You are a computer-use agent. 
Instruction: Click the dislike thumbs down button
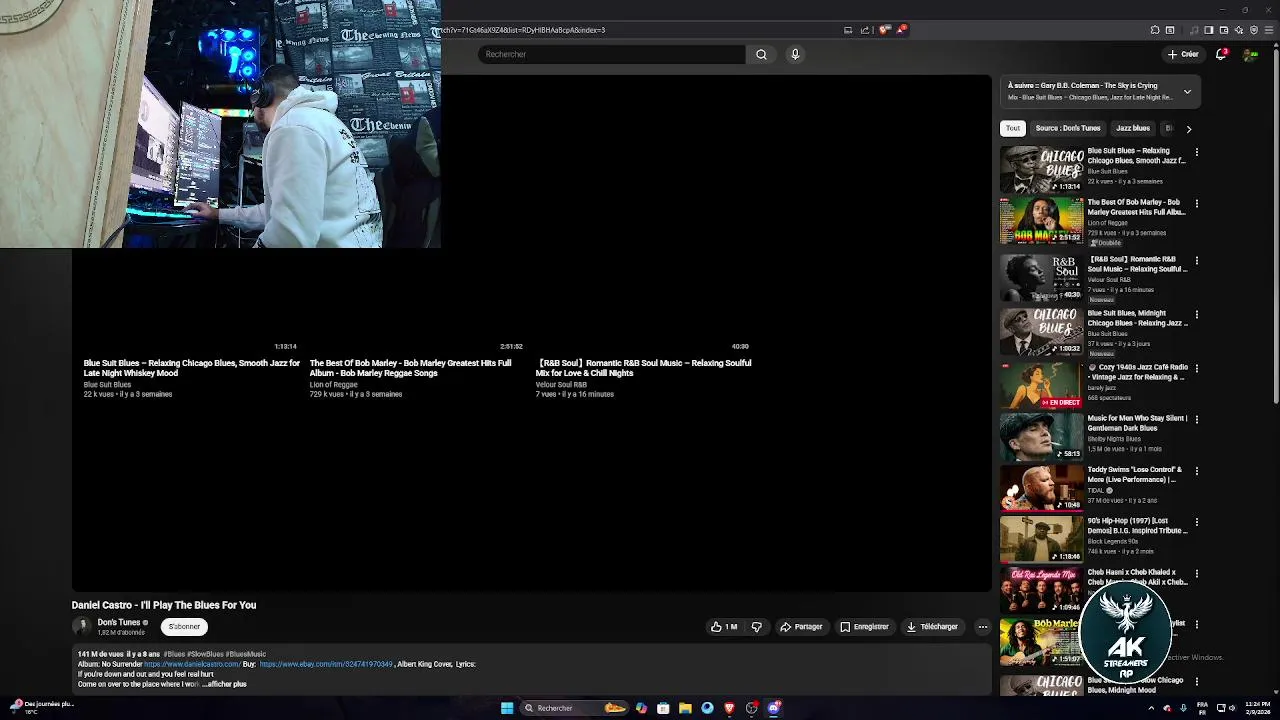pyautogui.click(x=756, y=627)
